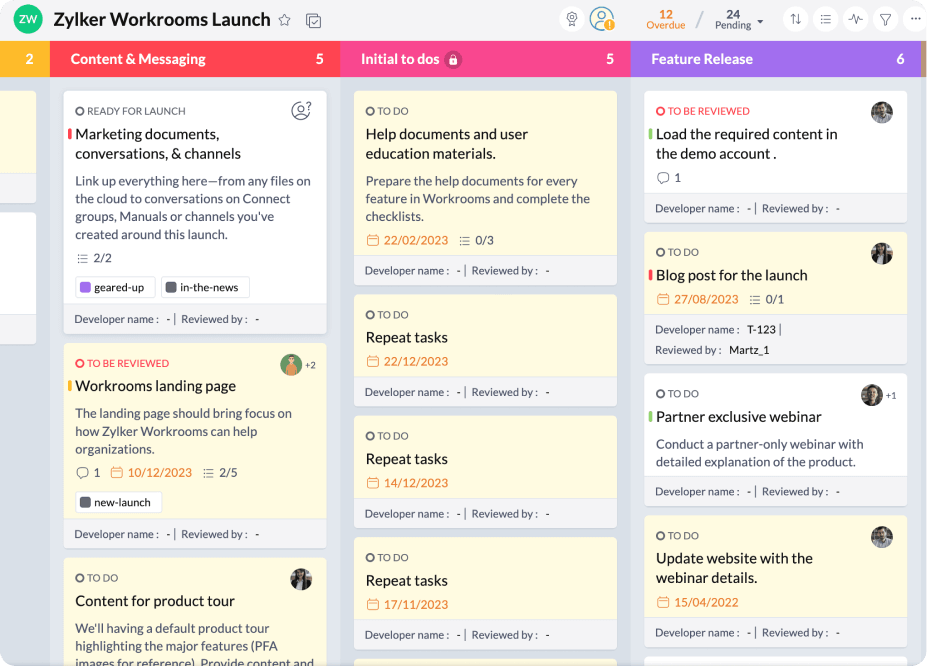This screenshot has width=927, height=666.
Task: Click the 22/12/2023 Repeat tasks date
Action: (407, 362)
